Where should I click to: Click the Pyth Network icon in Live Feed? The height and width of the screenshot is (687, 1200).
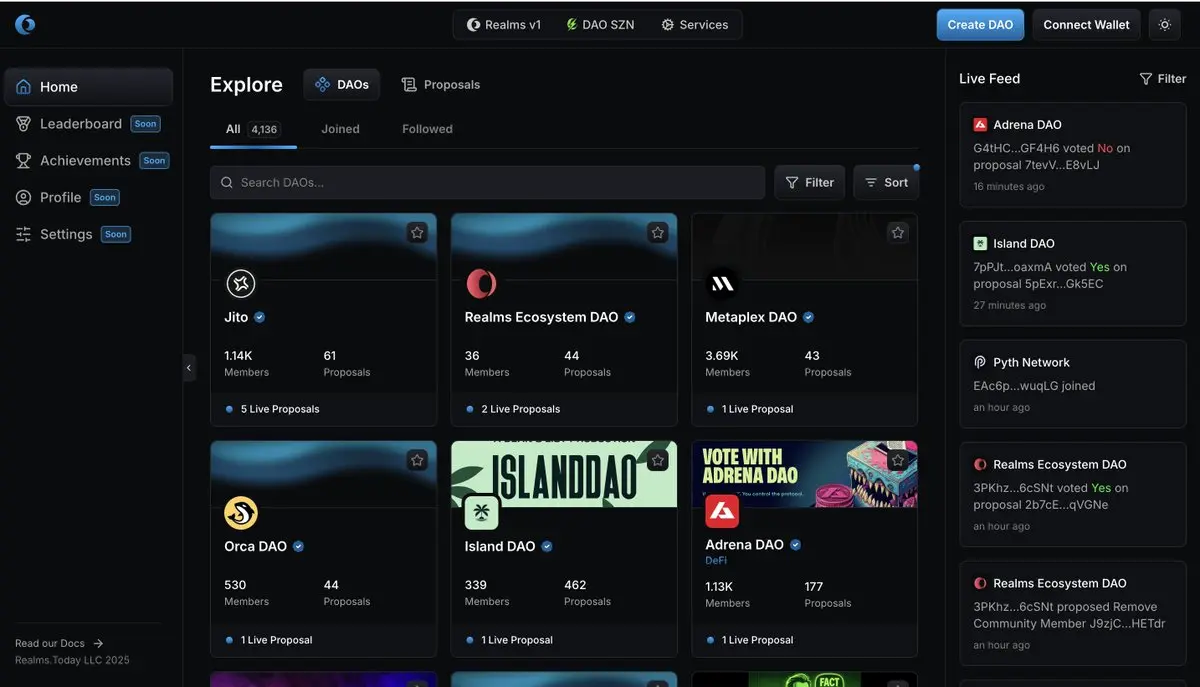click(980, 362)
